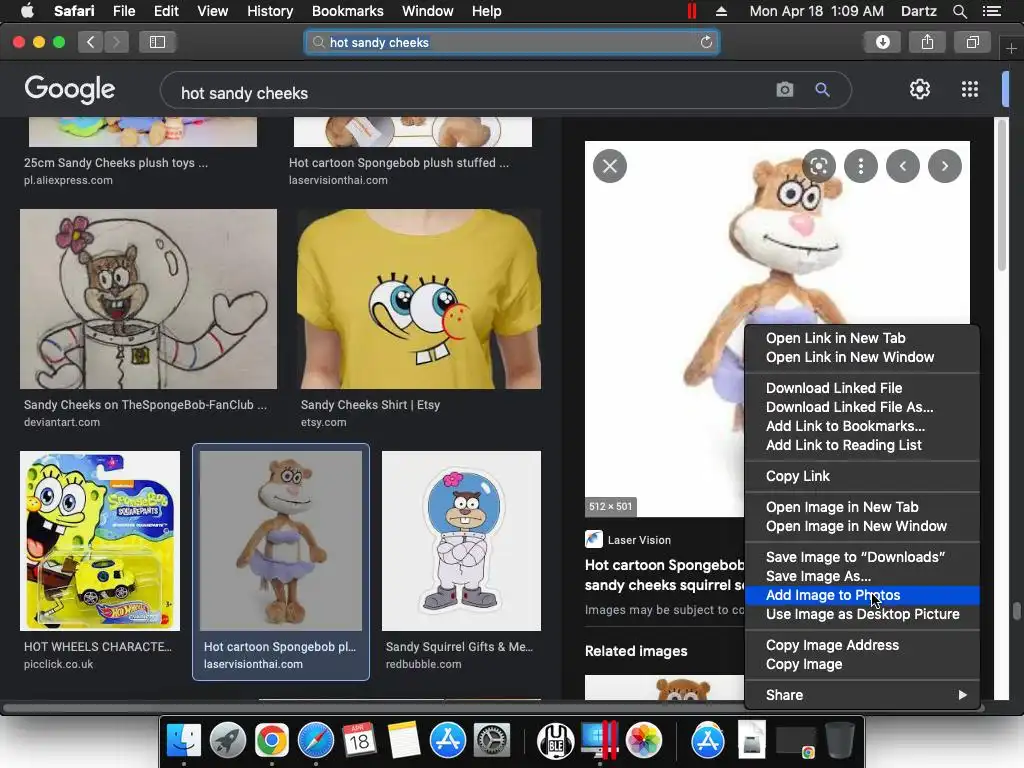Click the deviantart.com source text
The height and width of the screenshot is (768, 1024).
pos(62,422)
